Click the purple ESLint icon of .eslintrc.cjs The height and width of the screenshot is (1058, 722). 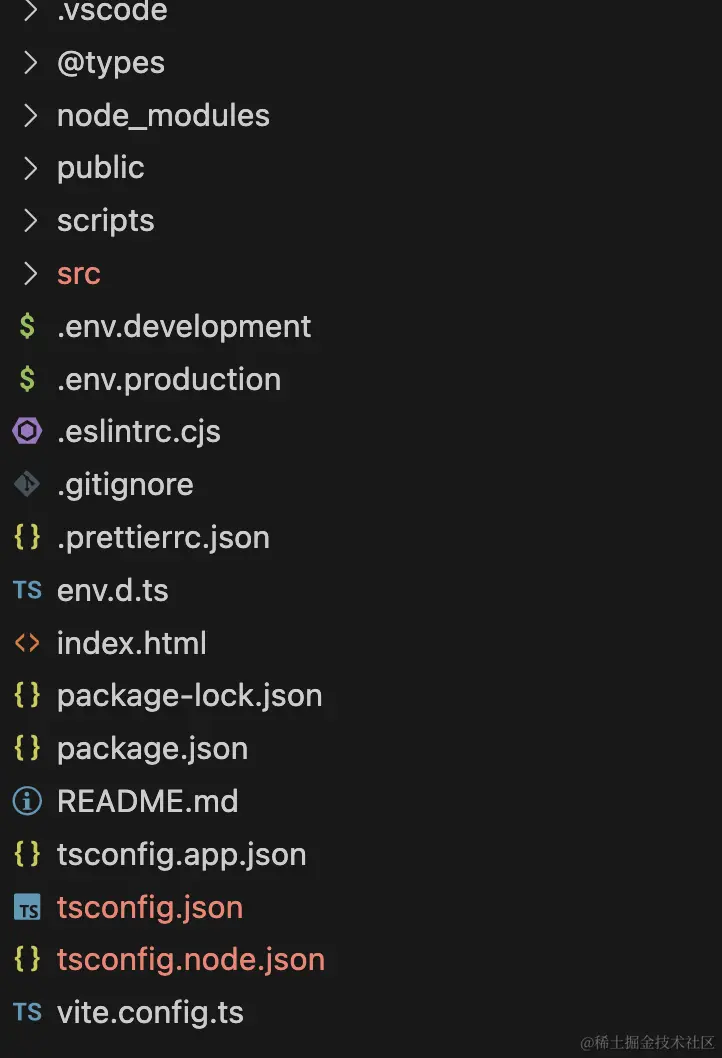[x=27, y=431]
